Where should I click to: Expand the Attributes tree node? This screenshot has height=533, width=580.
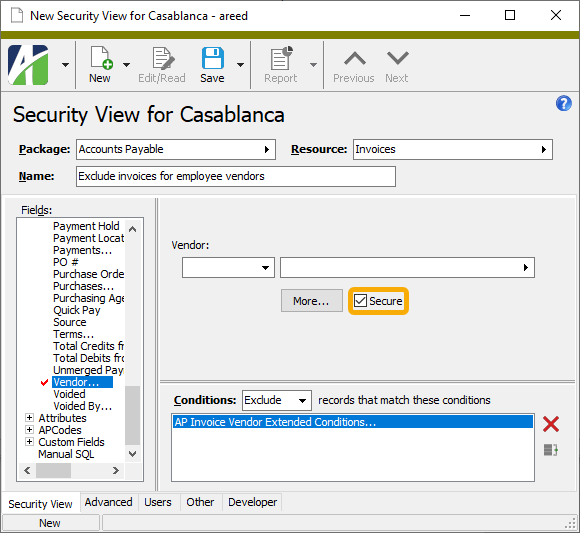coord(29,418)
